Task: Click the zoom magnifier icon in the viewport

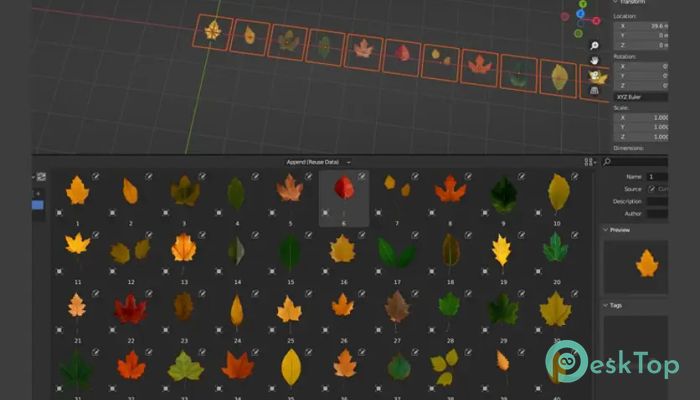Action: (594, 46)
